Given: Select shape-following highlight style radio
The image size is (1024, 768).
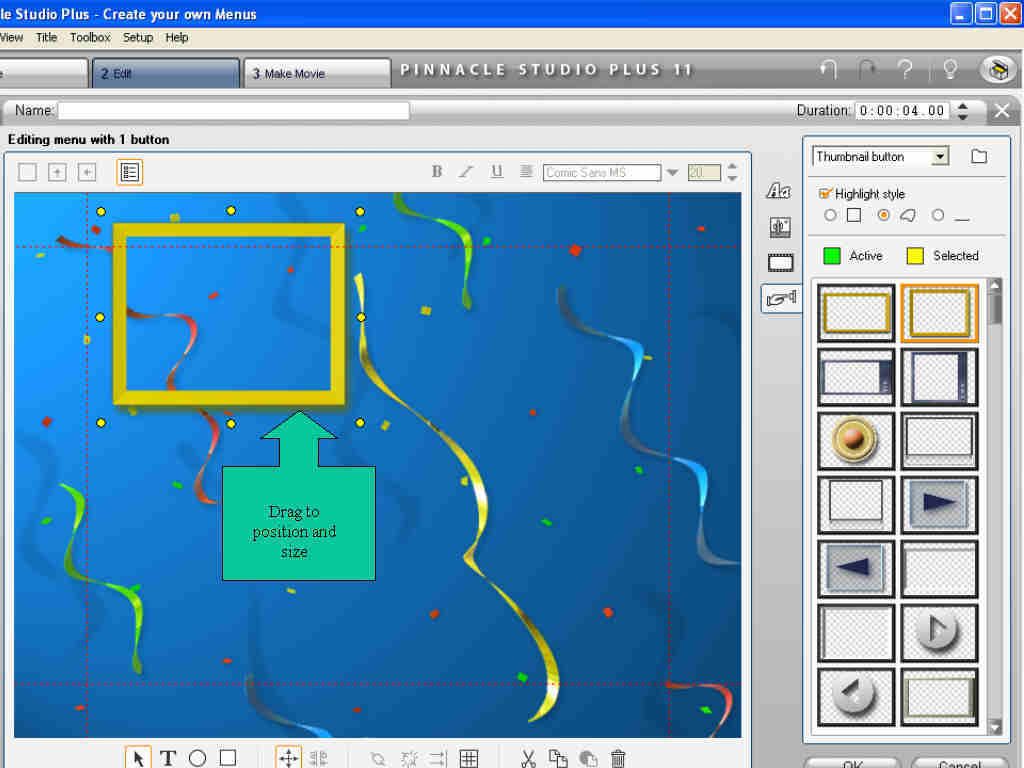Looking at the screenshot, I should tap(884, 215).
